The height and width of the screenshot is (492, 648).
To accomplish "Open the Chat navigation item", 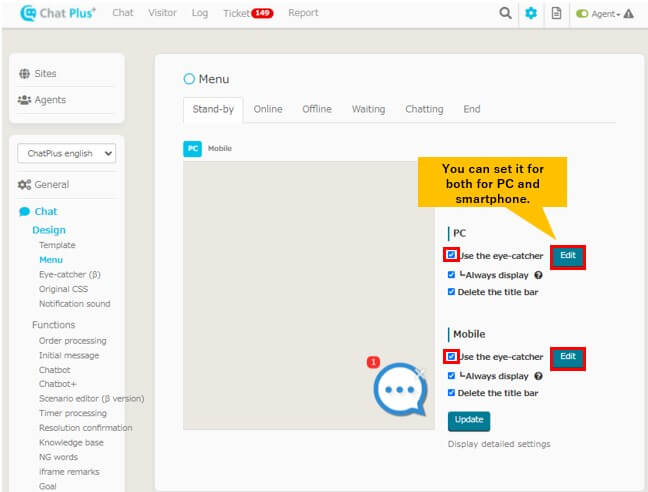I will [x=123, y=13].
